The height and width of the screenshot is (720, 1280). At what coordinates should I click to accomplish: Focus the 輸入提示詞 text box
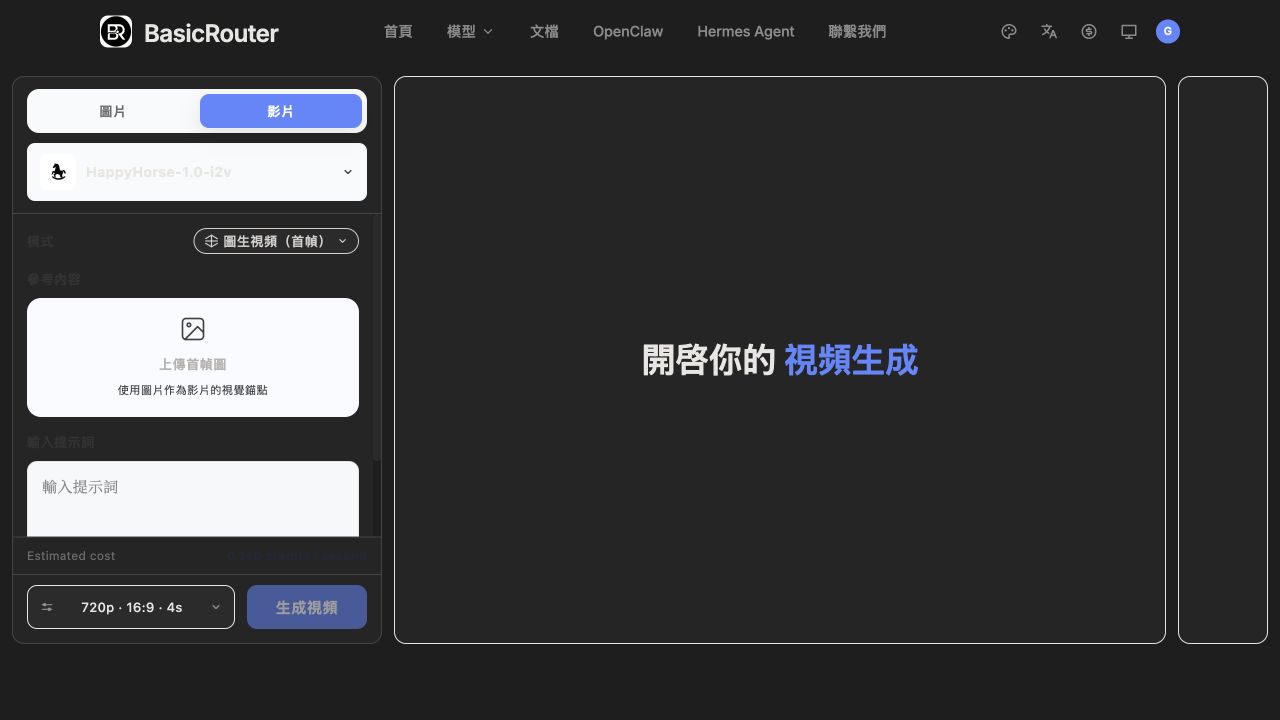(x=193, y=498)
